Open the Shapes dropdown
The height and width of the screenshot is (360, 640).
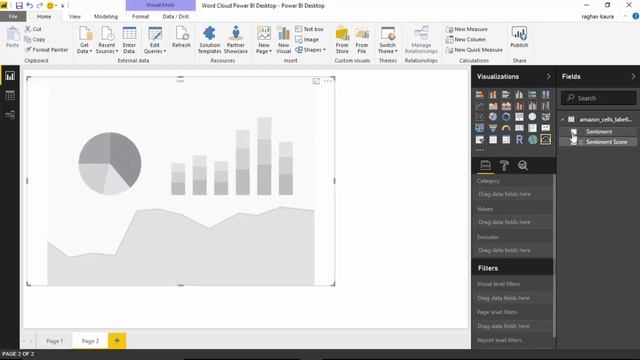coord(311,50)
